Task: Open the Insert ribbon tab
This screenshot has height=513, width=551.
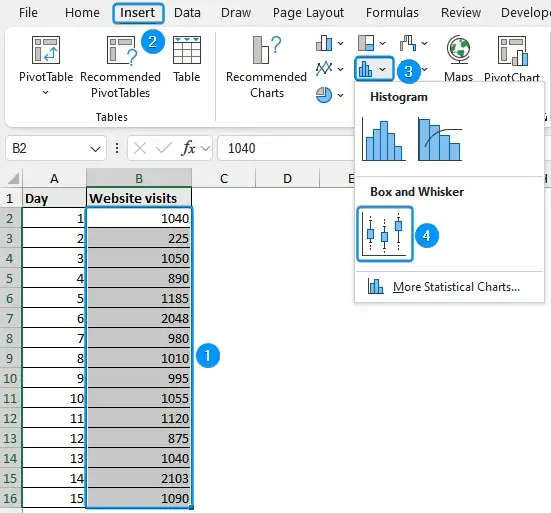Action: [x=138, y=13]
